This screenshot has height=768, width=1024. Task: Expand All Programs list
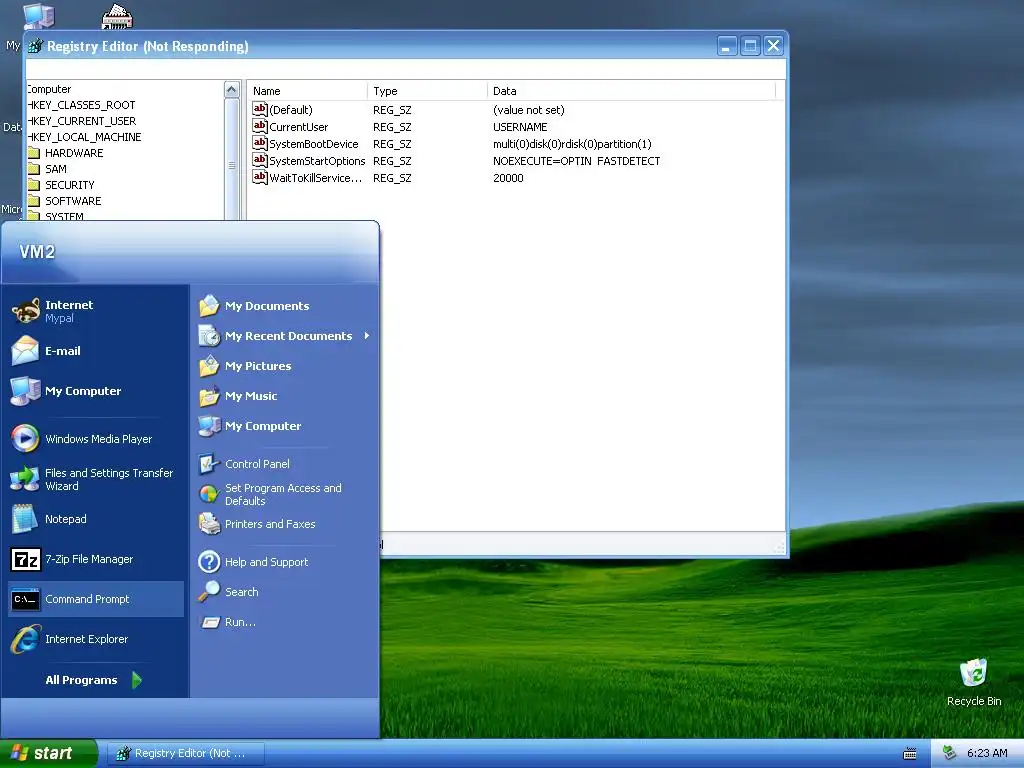click(x=95, y=680)
